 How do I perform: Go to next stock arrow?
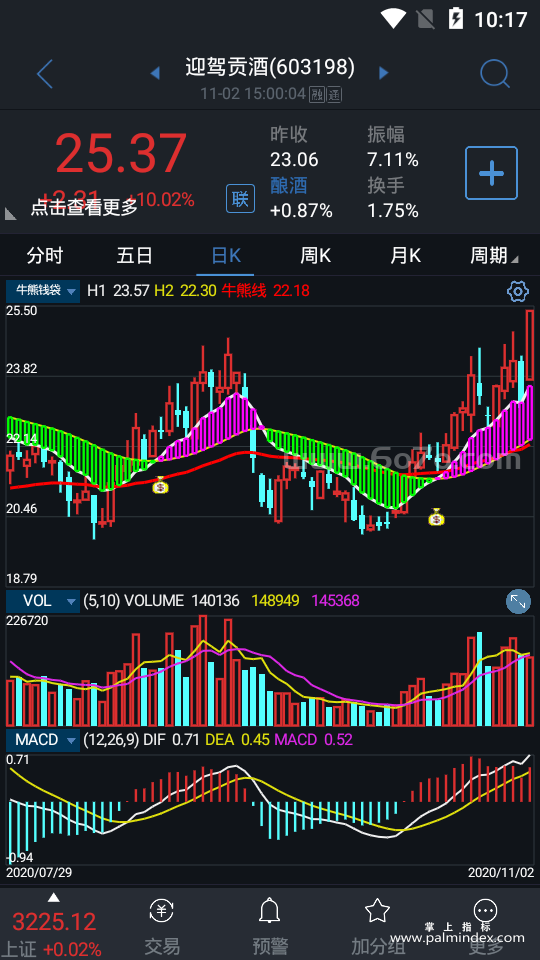(x=384, y=73)
